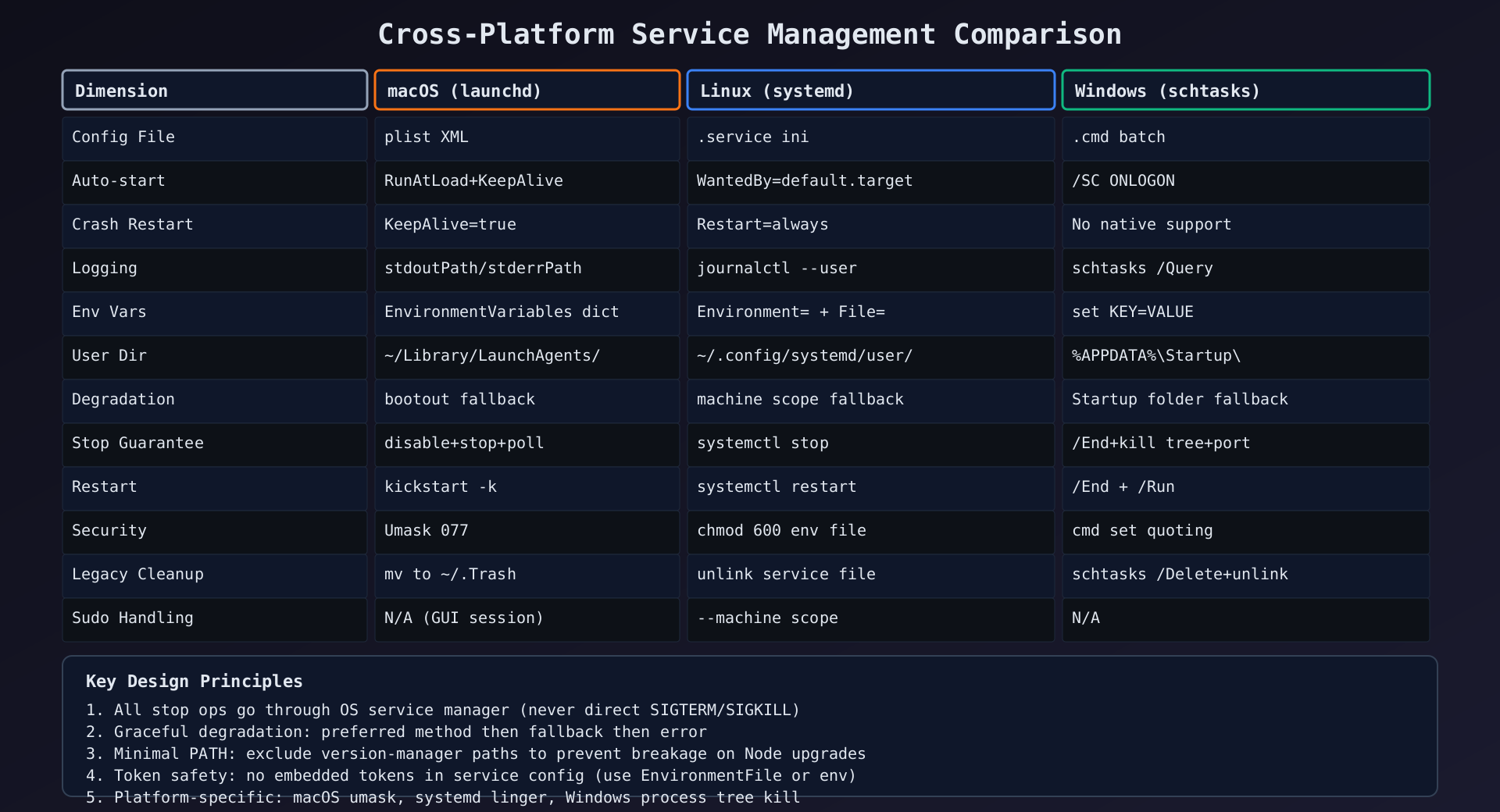The width and height of the screenshot is (1500, 812).
Task: Select 'disable+stop+poll' cell
Action: click(x=527, y=445)
